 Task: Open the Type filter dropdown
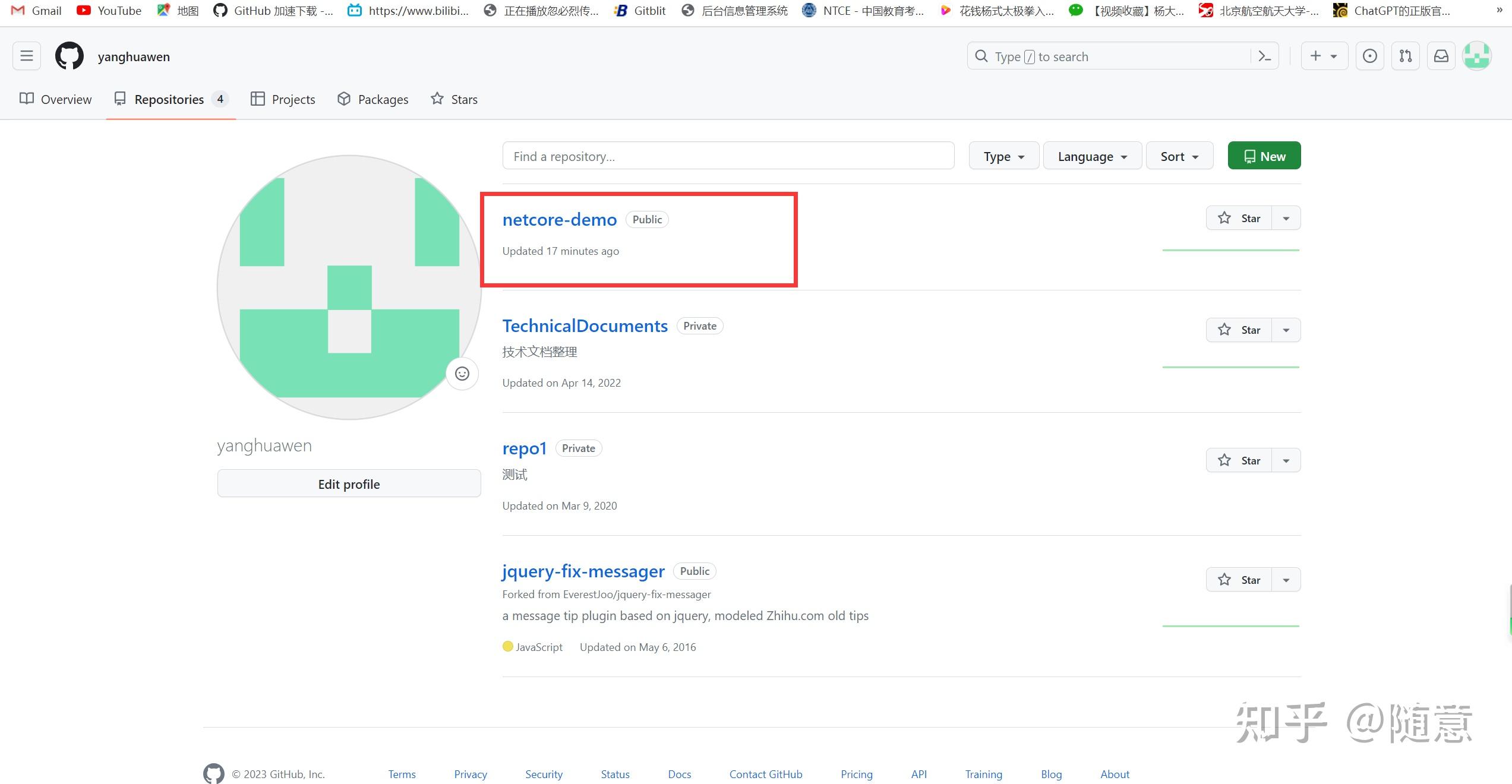click(x=1003, y=156)
